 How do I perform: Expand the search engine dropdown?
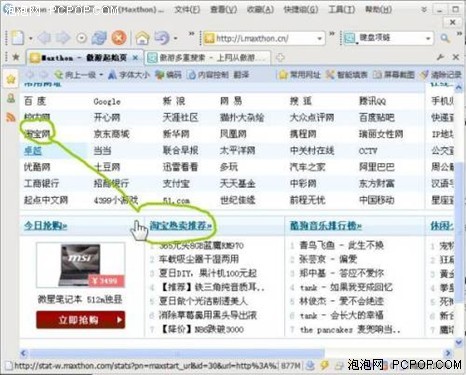[428, 38]
